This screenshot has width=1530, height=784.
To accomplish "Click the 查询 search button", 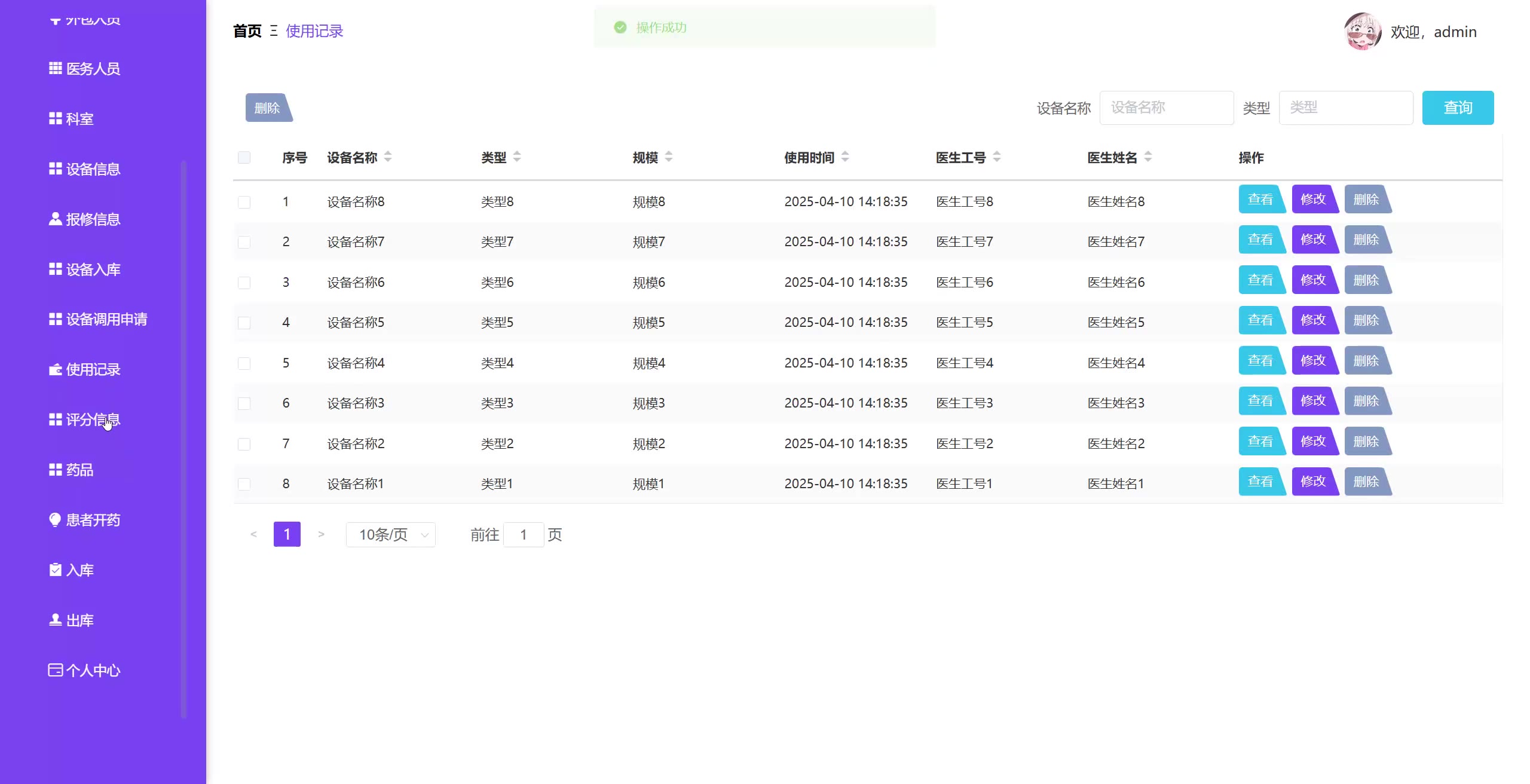I will coord(1457,108).
